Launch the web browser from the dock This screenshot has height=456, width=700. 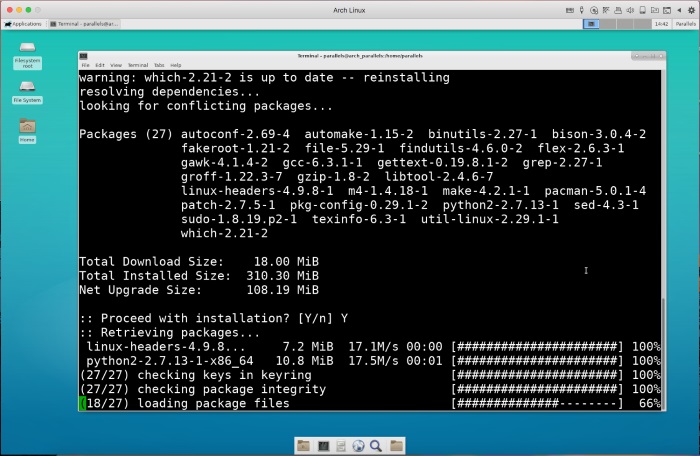click(358, 446)
